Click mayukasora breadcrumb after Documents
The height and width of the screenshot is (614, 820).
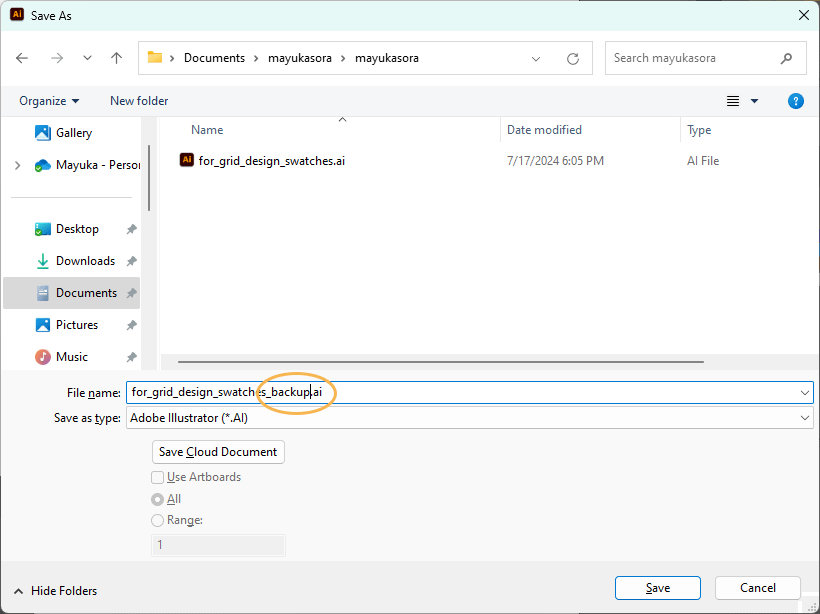[298, 58]
